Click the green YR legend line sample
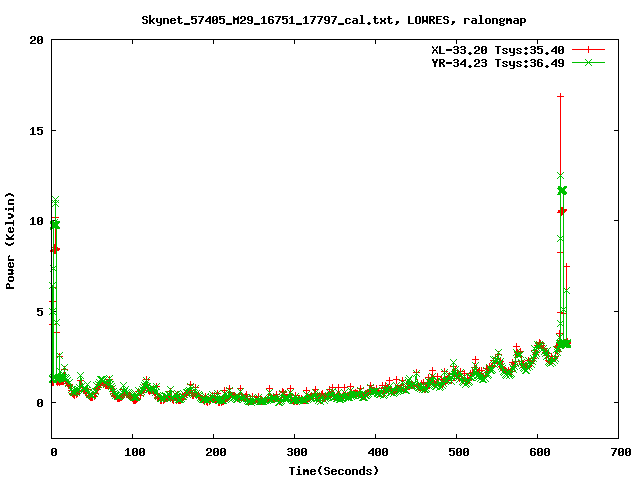Viewport: 640px width, 480px height. click(588, 63)
